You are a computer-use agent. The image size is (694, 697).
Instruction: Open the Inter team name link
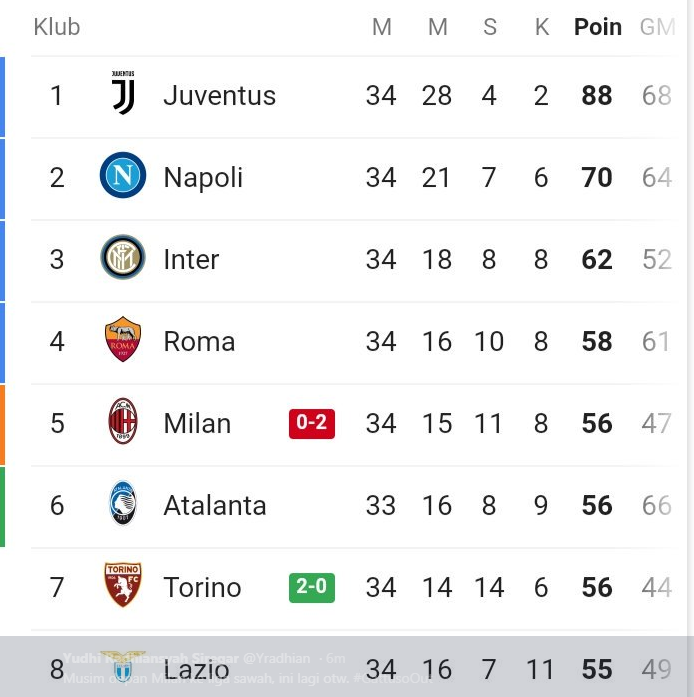(191, 260)
